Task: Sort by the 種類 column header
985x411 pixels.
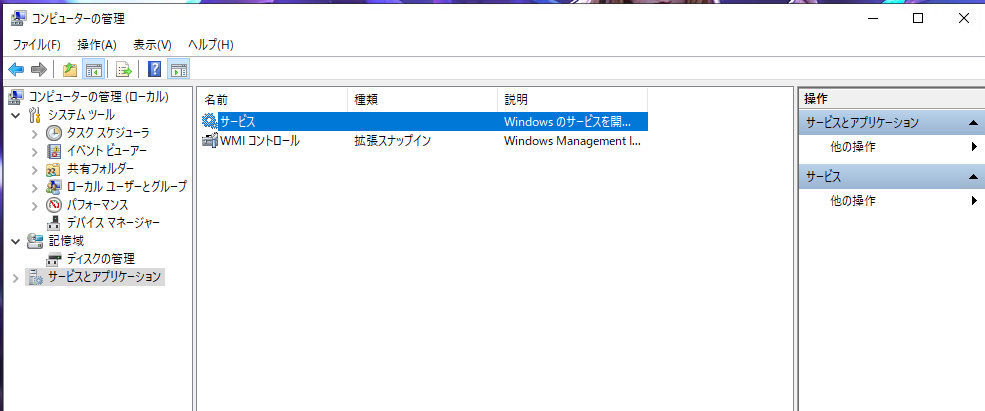Action: pyautogui.click(x=423, y=99)
